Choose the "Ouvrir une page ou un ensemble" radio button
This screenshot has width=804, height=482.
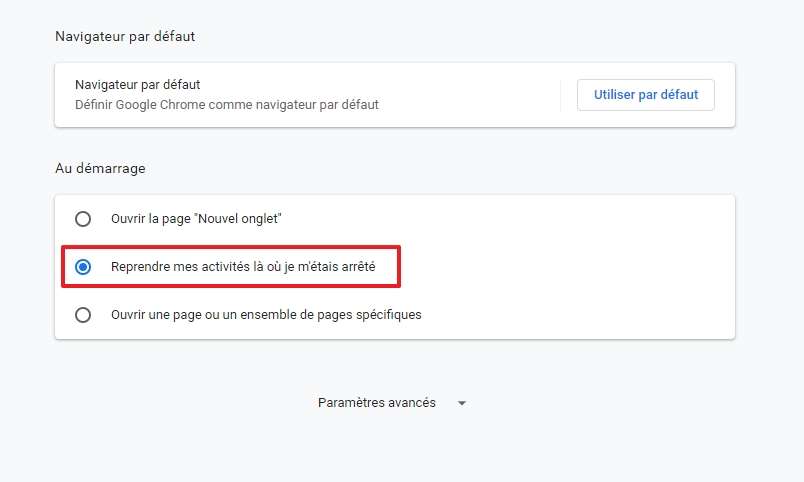(x=83, y=314)
